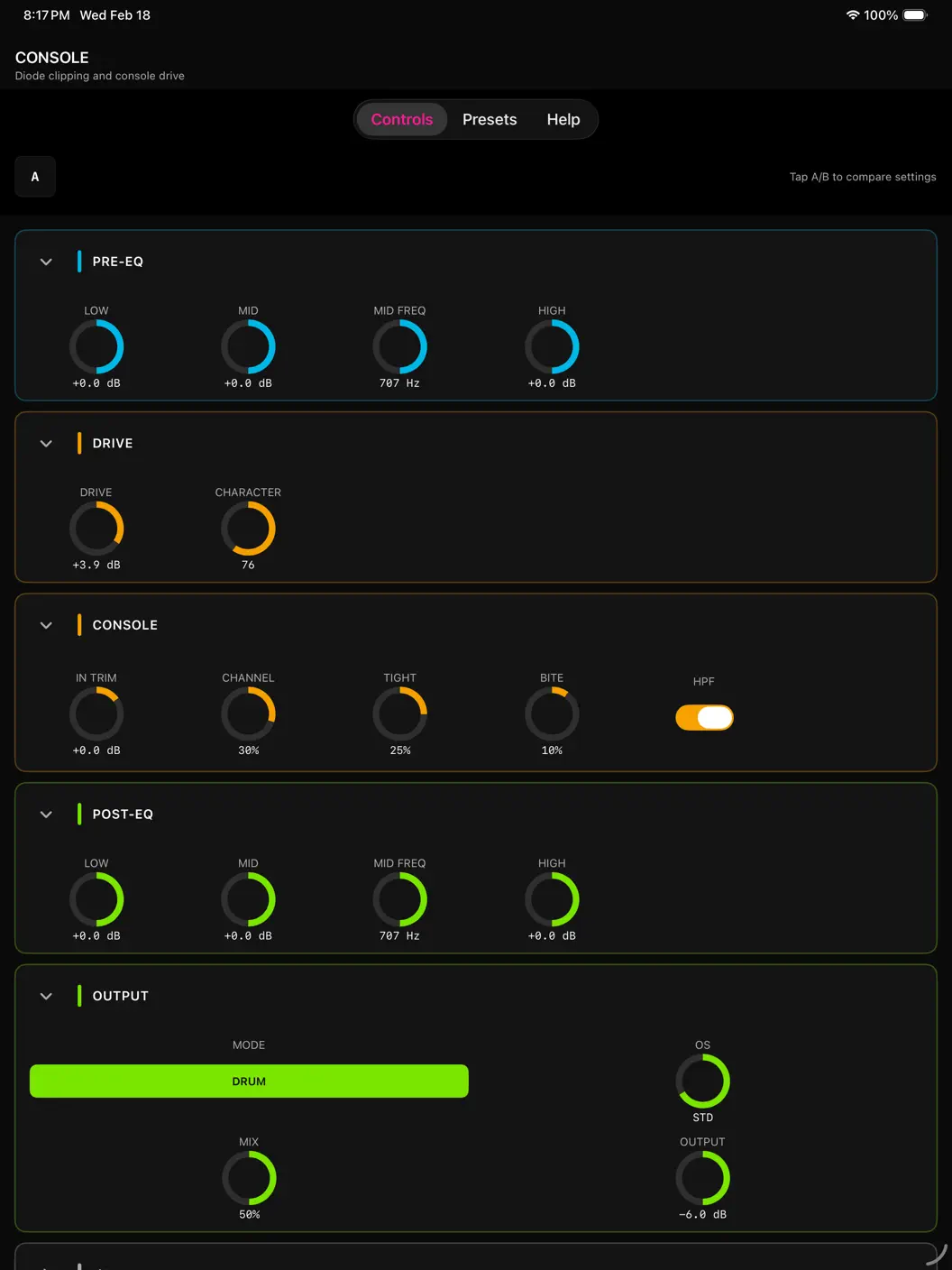Tap the A/B compare button

35,177
